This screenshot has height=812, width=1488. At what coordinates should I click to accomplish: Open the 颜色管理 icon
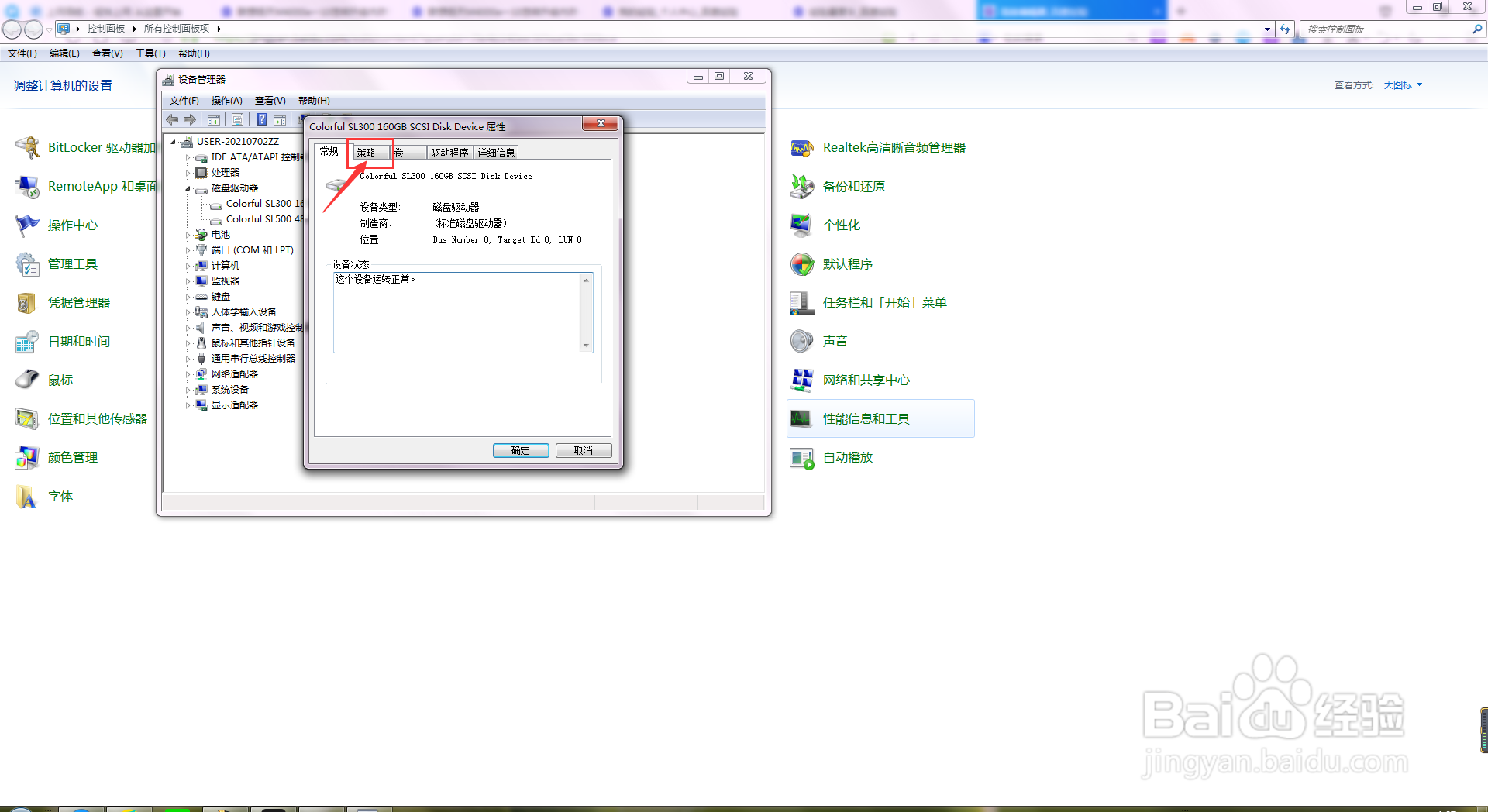point(28,457)
